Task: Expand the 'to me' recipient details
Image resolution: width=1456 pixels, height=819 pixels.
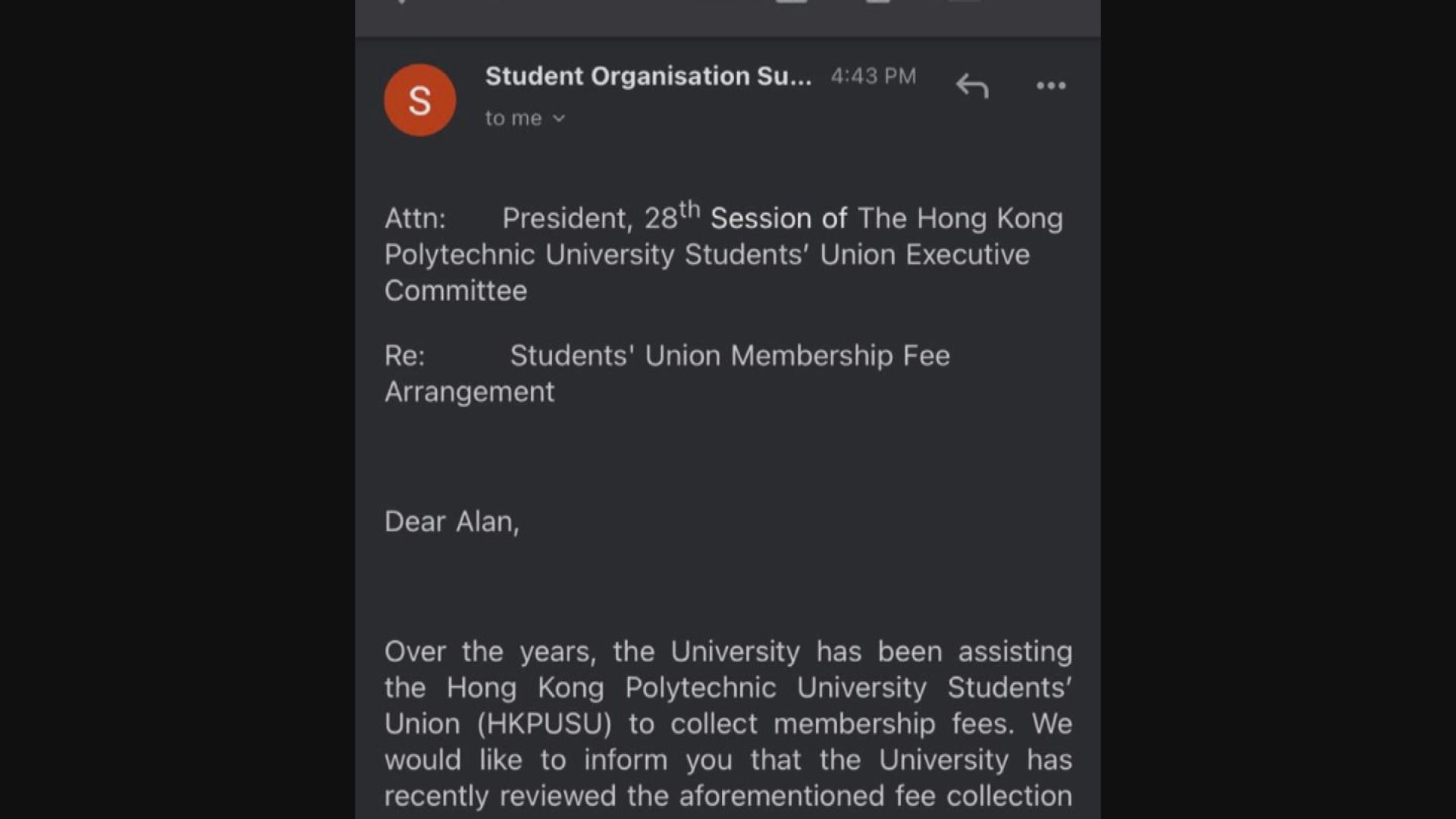Action: (x=513, y=118)
